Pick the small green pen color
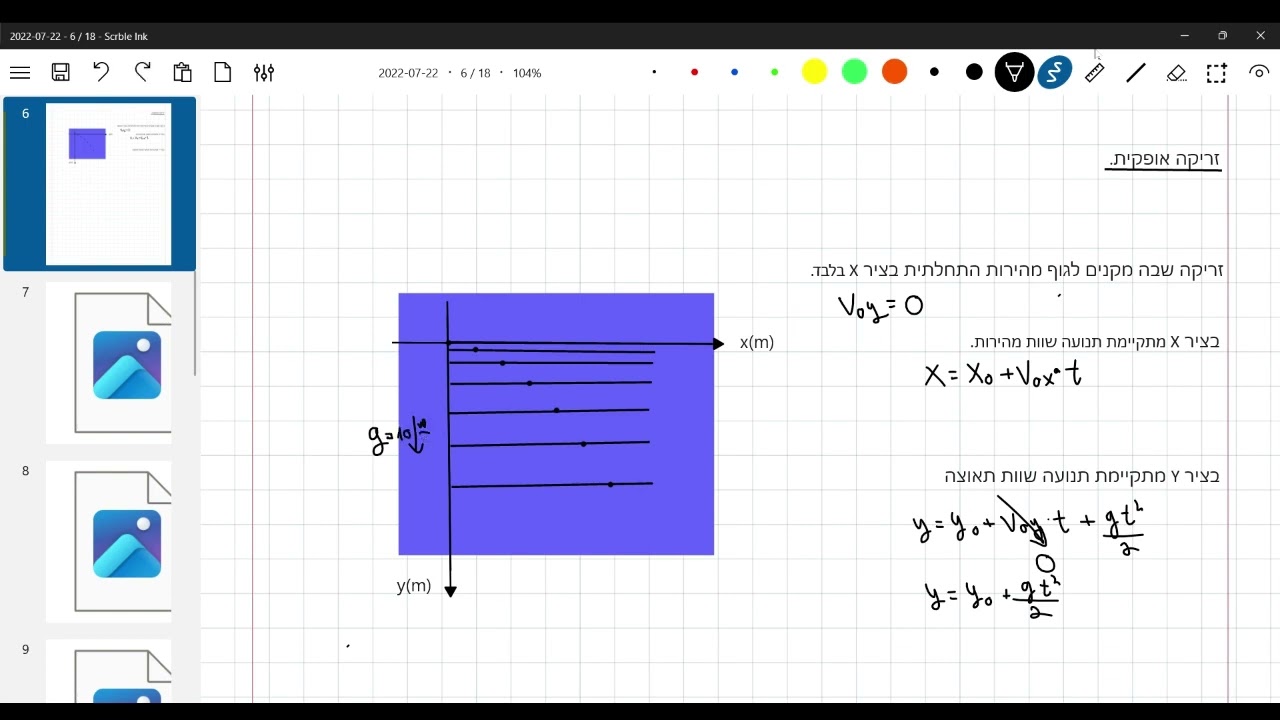Screen dimensions: 1280x720 [x=774, y=72]
